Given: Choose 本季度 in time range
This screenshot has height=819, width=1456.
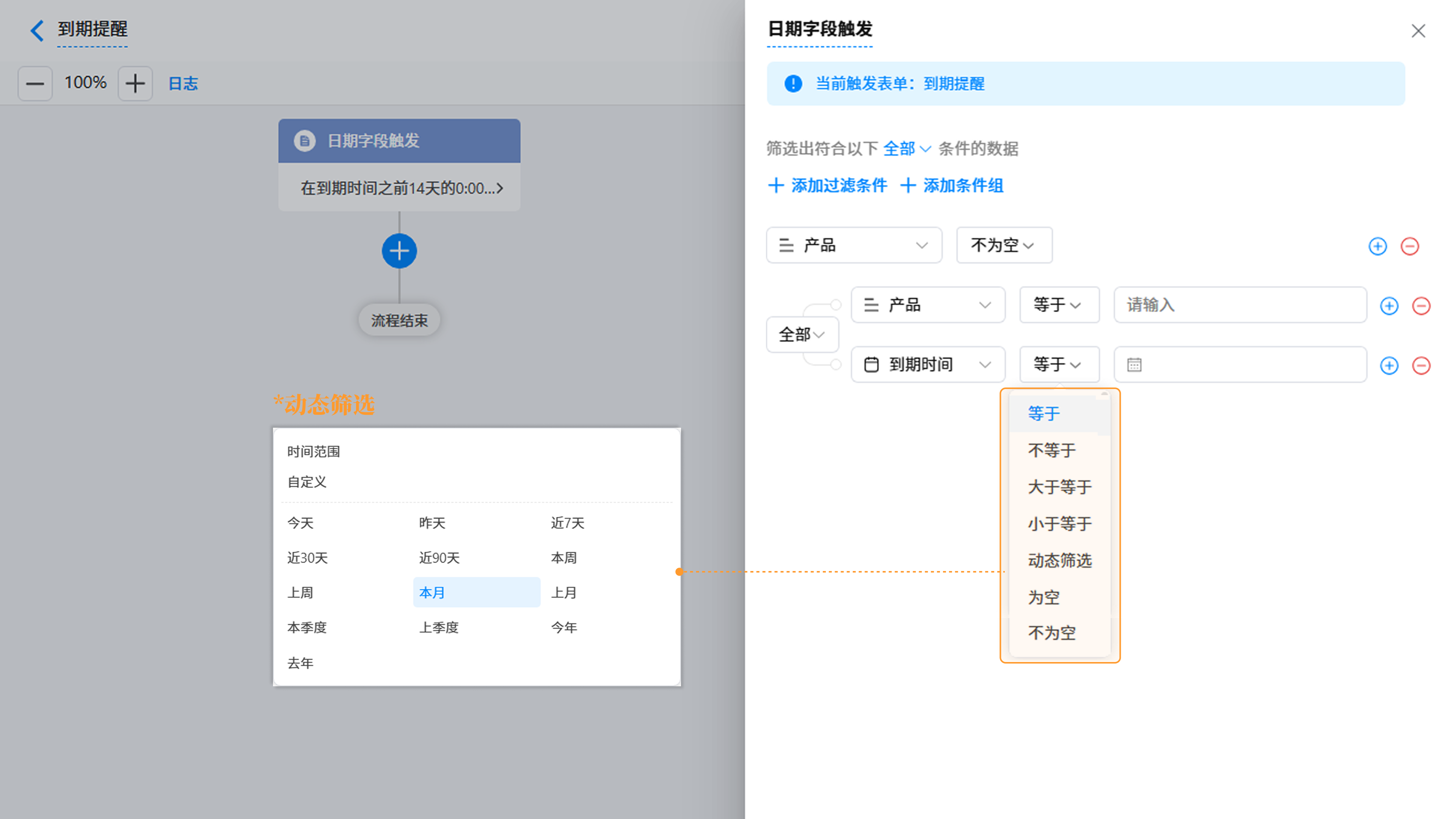Looking at the screenshot, I should (x=307, y=628).
